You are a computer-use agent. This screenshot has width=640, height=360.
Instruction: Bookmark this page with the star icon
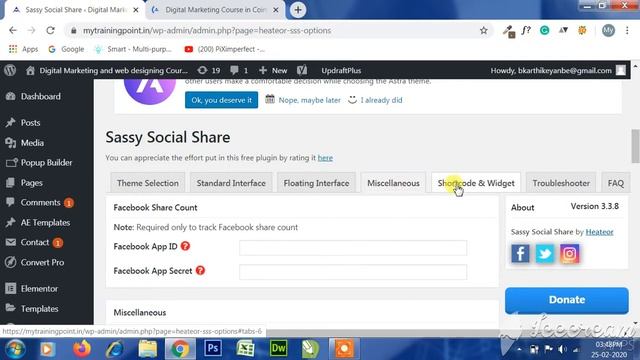[x=484, y=31]
